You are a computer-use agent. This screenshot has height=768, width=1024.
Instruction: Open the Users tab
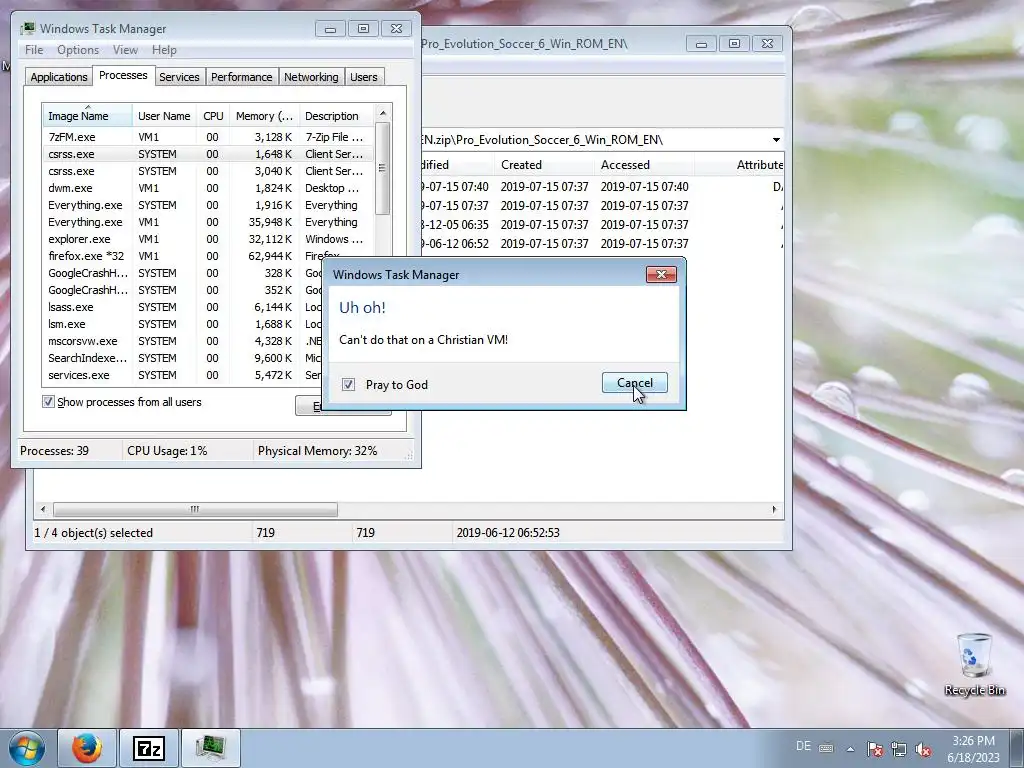pyautogui.click(x=364, y=77)
